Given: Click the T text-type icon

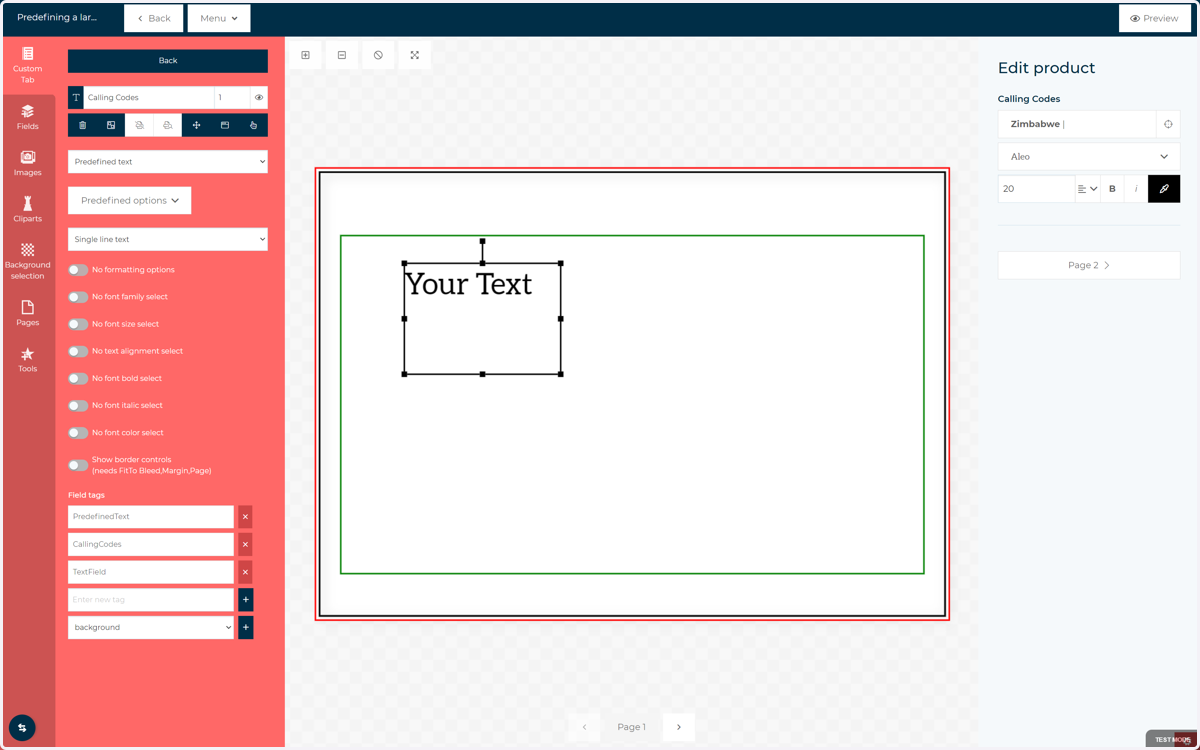Looking at the screenshot, I should click(x=76, y=97).
